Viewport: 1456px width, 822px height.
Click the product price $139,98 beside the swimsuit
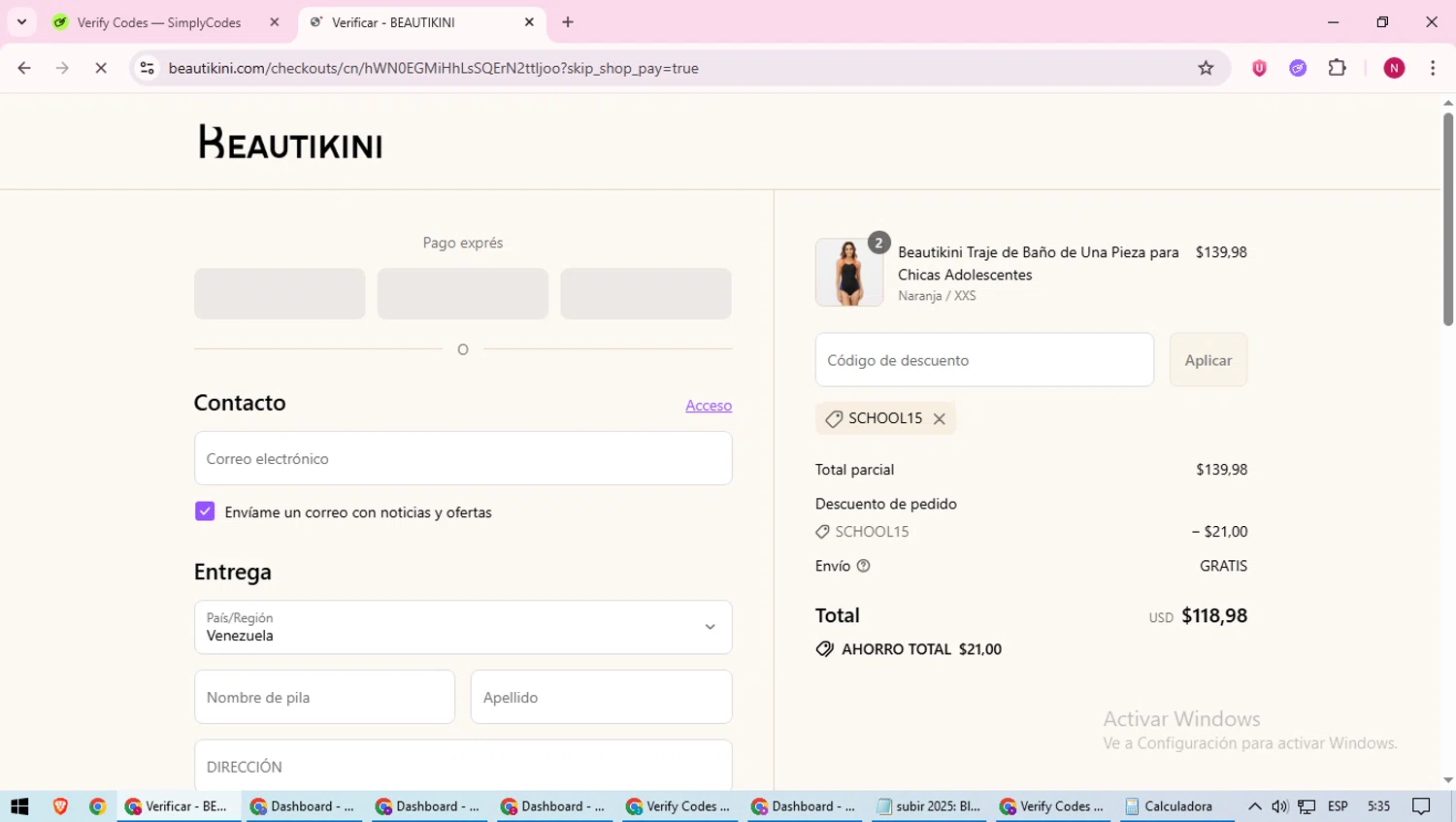click(x=1221, y=252)
